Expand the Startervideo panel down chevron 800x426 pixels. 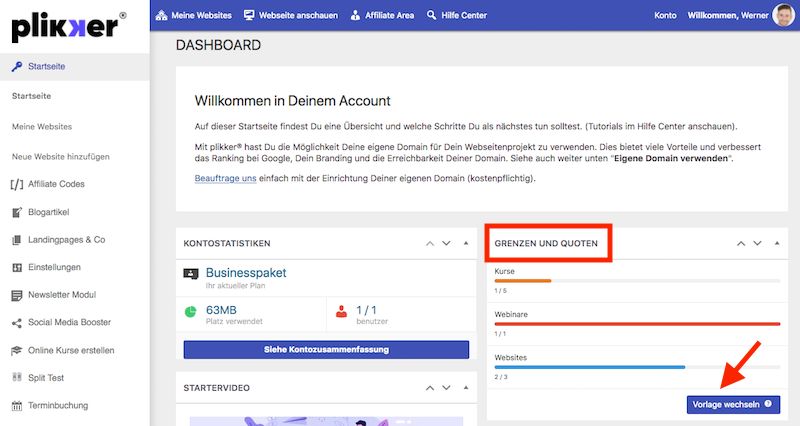(x=447, y=387)
